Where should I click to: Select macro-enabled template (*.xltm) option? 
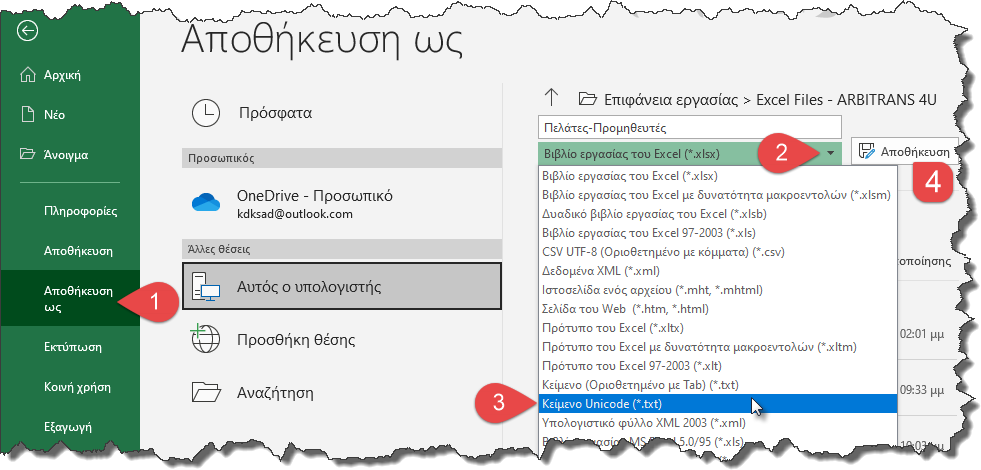click(x=718, y=346)
